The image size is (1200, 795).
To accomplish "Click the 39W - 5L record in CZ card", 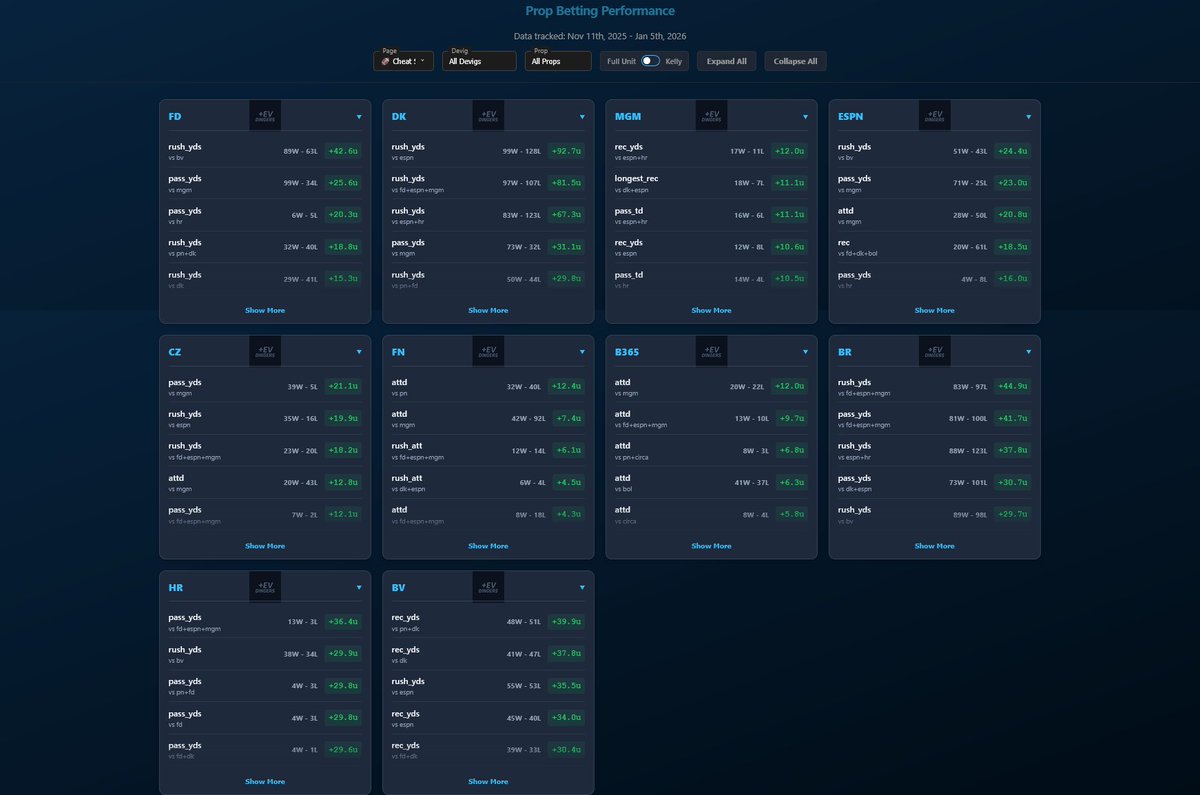I will 302,387.
